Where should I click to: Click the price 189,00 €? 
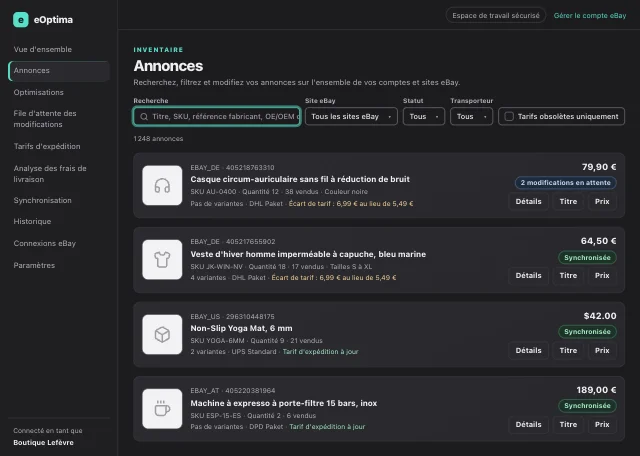pyautogui.click(x=596, y=390)
